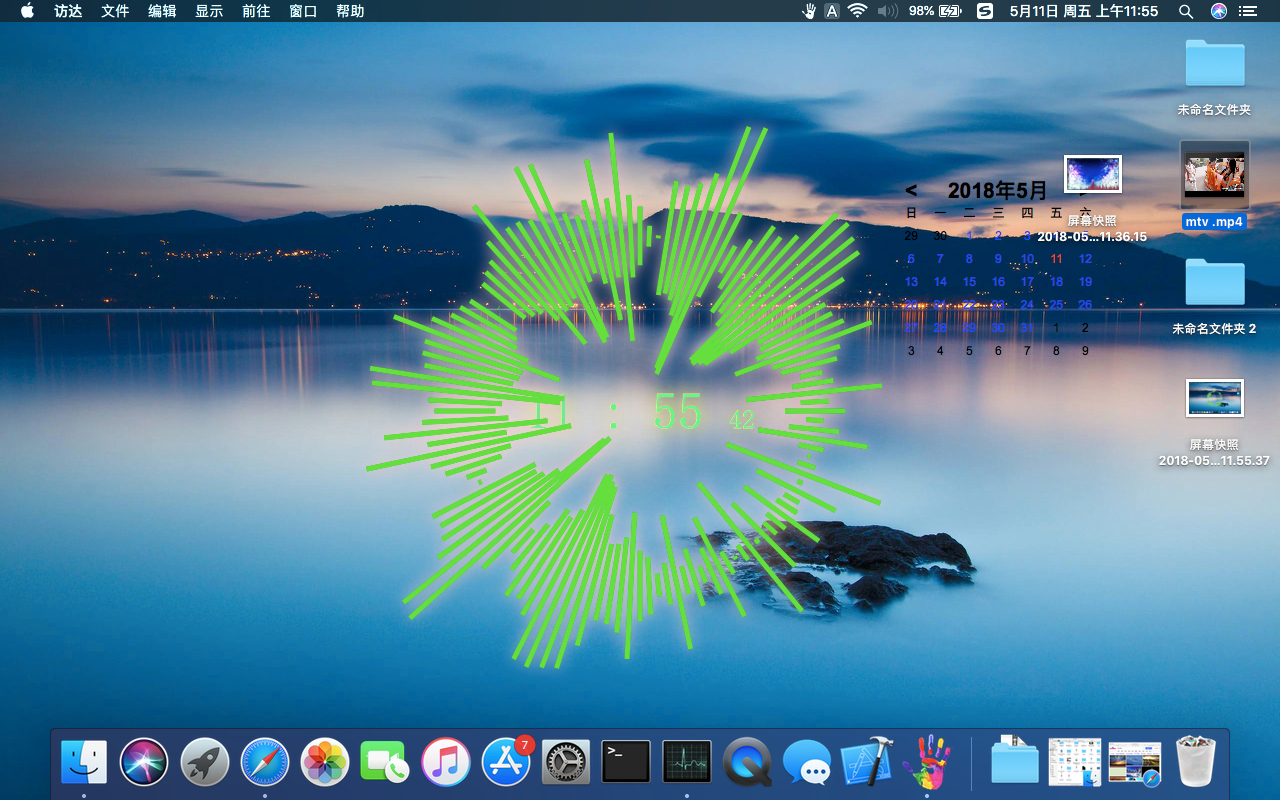This screenshot has height=800, width=1280.
Task: Open the 前往 menu
Action: (x=256, y=11)
